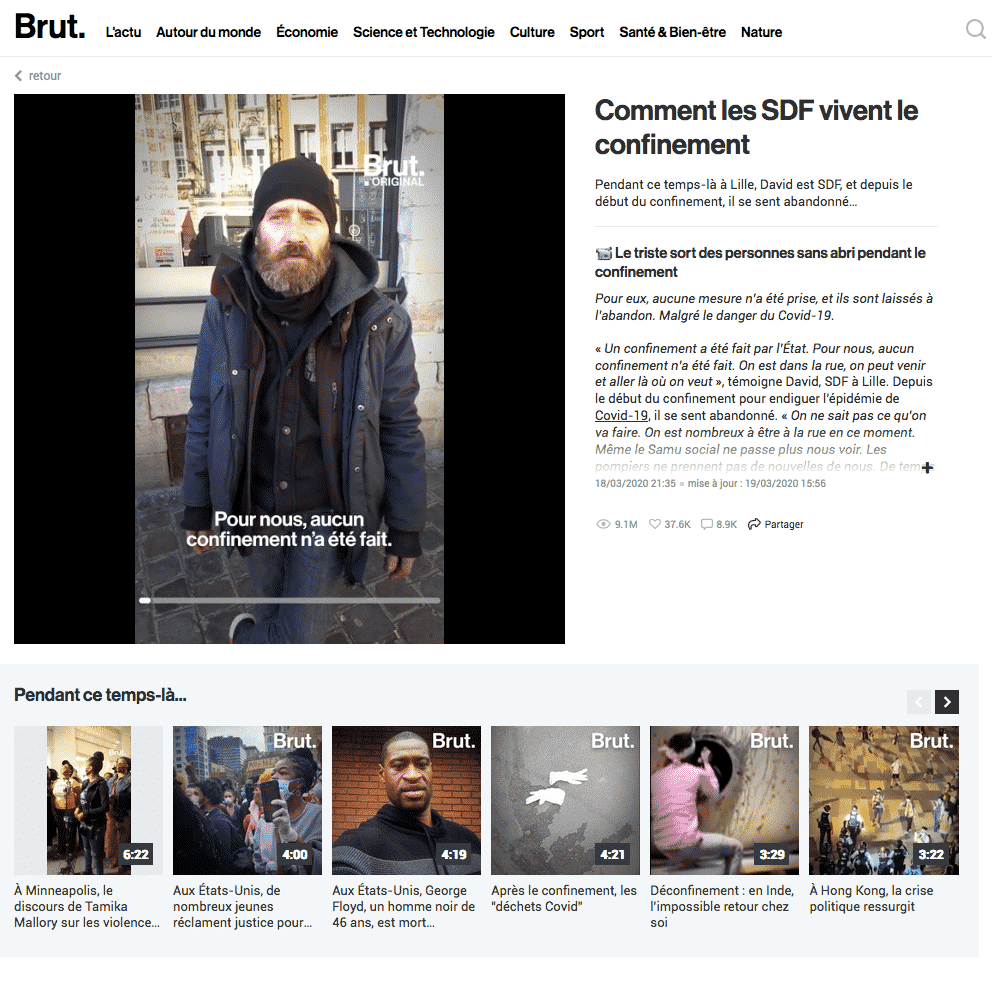Go back using the retour chevron
The image size is (992, 998).
click(18, 76)
